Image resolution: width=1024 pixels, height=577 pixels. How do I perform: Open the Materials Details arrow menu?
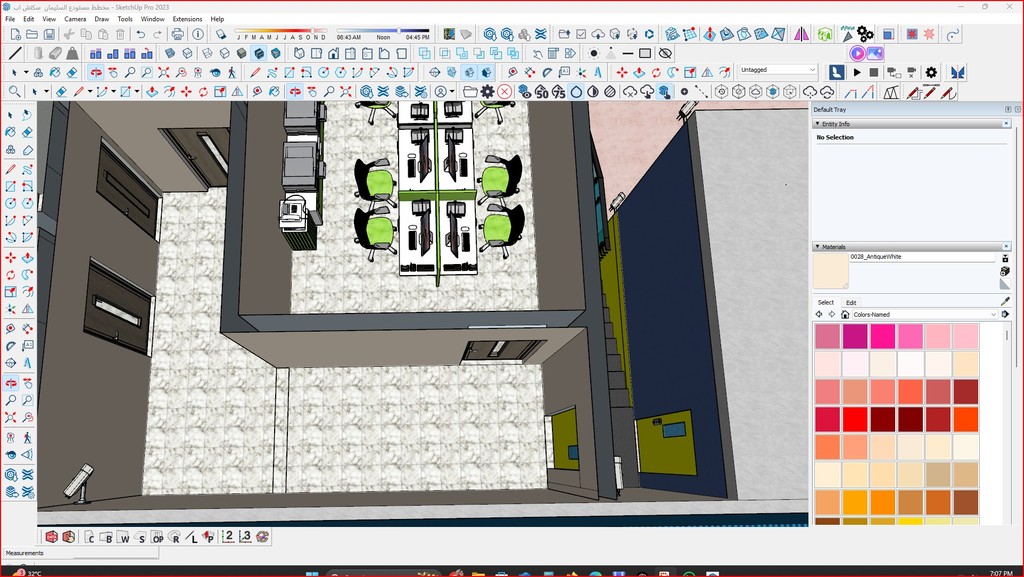[1005, 315]
